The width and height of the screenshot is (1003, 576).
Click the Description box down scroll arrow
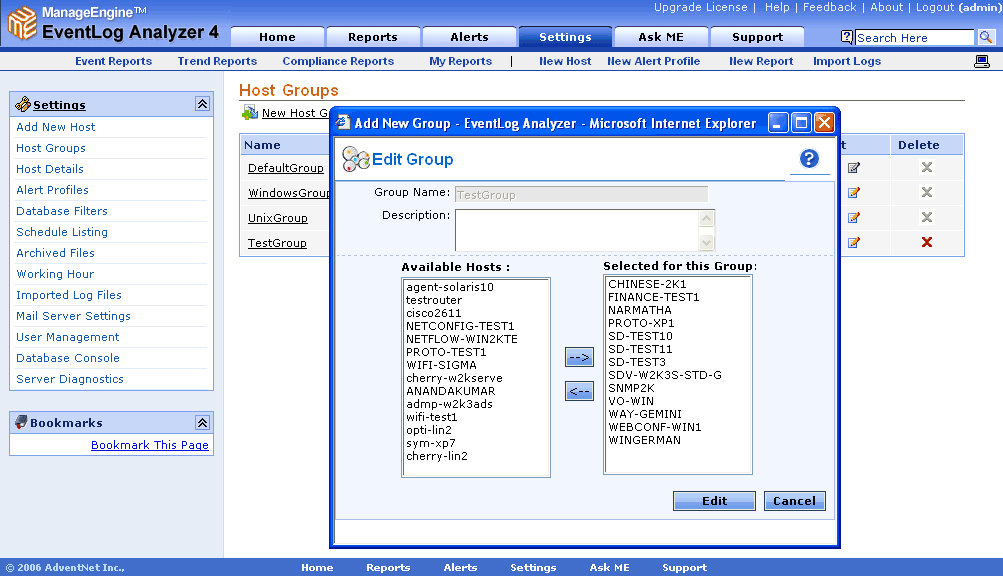(x=706, y=243)
